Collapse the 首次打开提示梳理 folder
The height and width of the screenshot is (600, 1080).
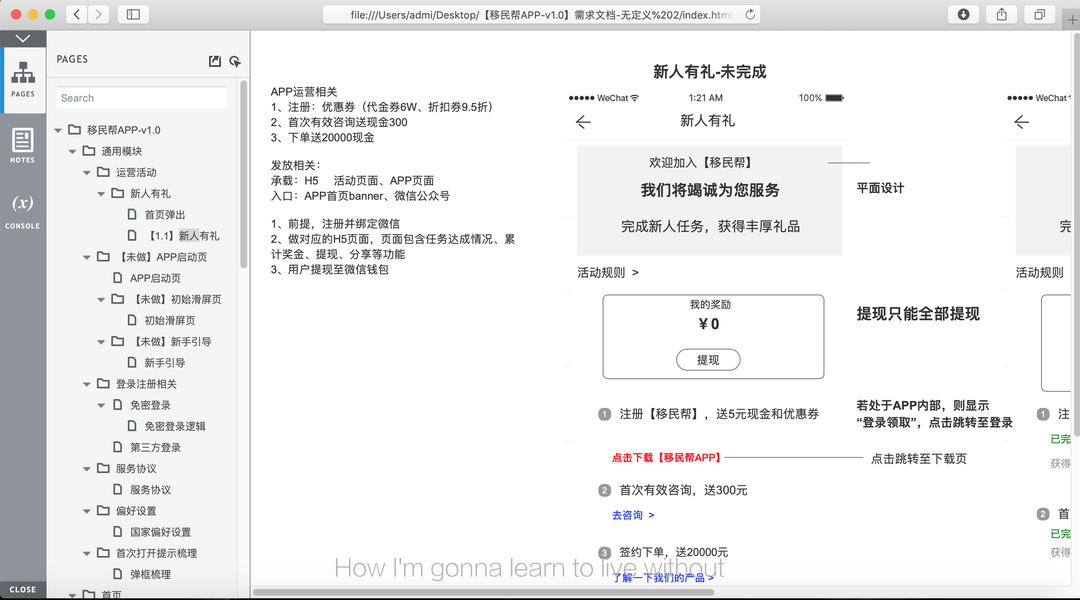pos(87,553)
